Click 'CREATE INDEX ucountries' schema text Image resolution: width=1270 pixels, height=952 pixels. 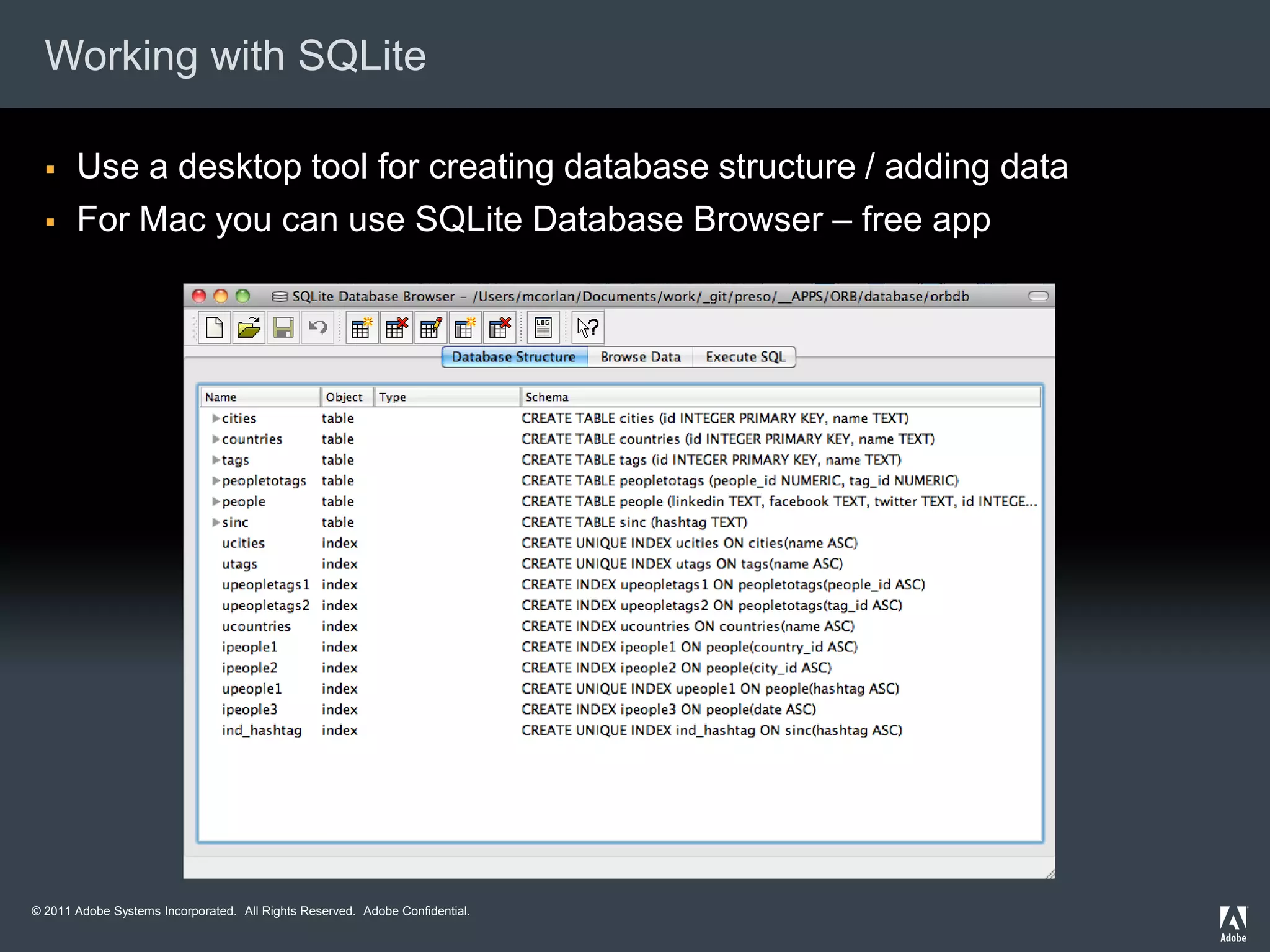click(688, 627)
